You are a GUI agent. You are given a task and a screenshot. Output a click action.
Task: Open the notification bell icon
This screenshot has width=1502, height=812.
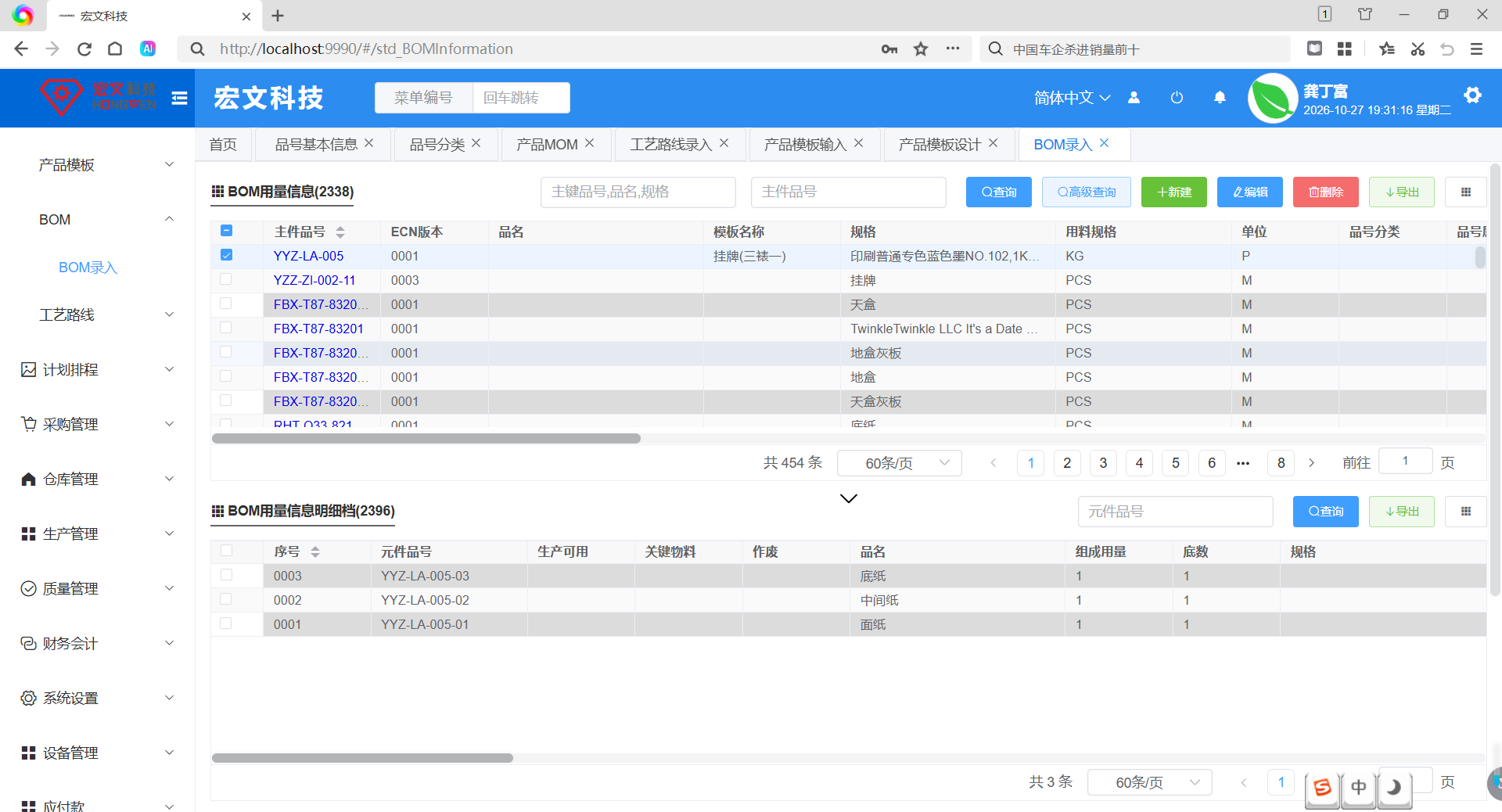coord(1220,98)
